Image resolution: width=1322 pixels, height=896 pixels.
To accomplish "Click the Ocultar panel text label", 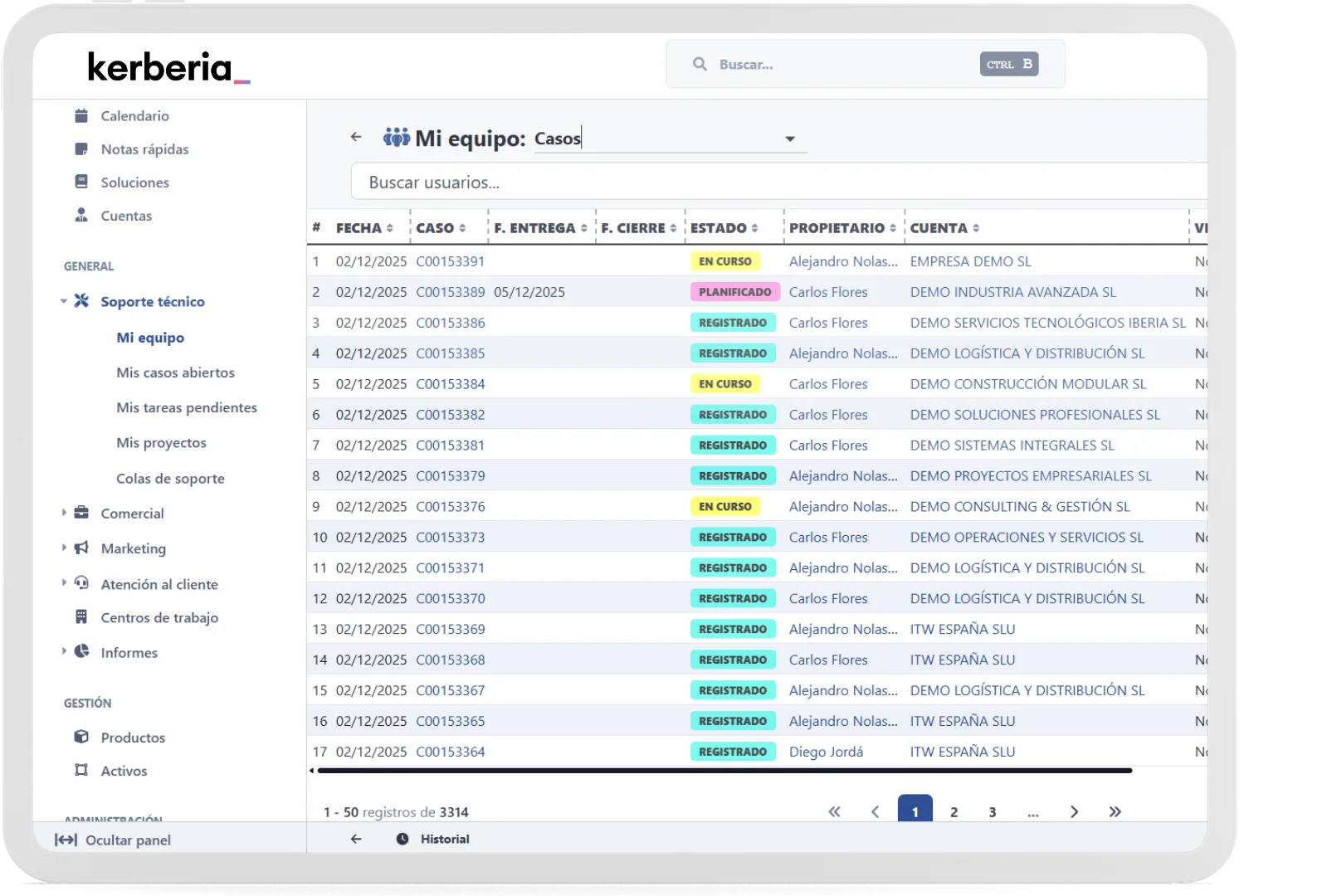I will tap(128, 840).
